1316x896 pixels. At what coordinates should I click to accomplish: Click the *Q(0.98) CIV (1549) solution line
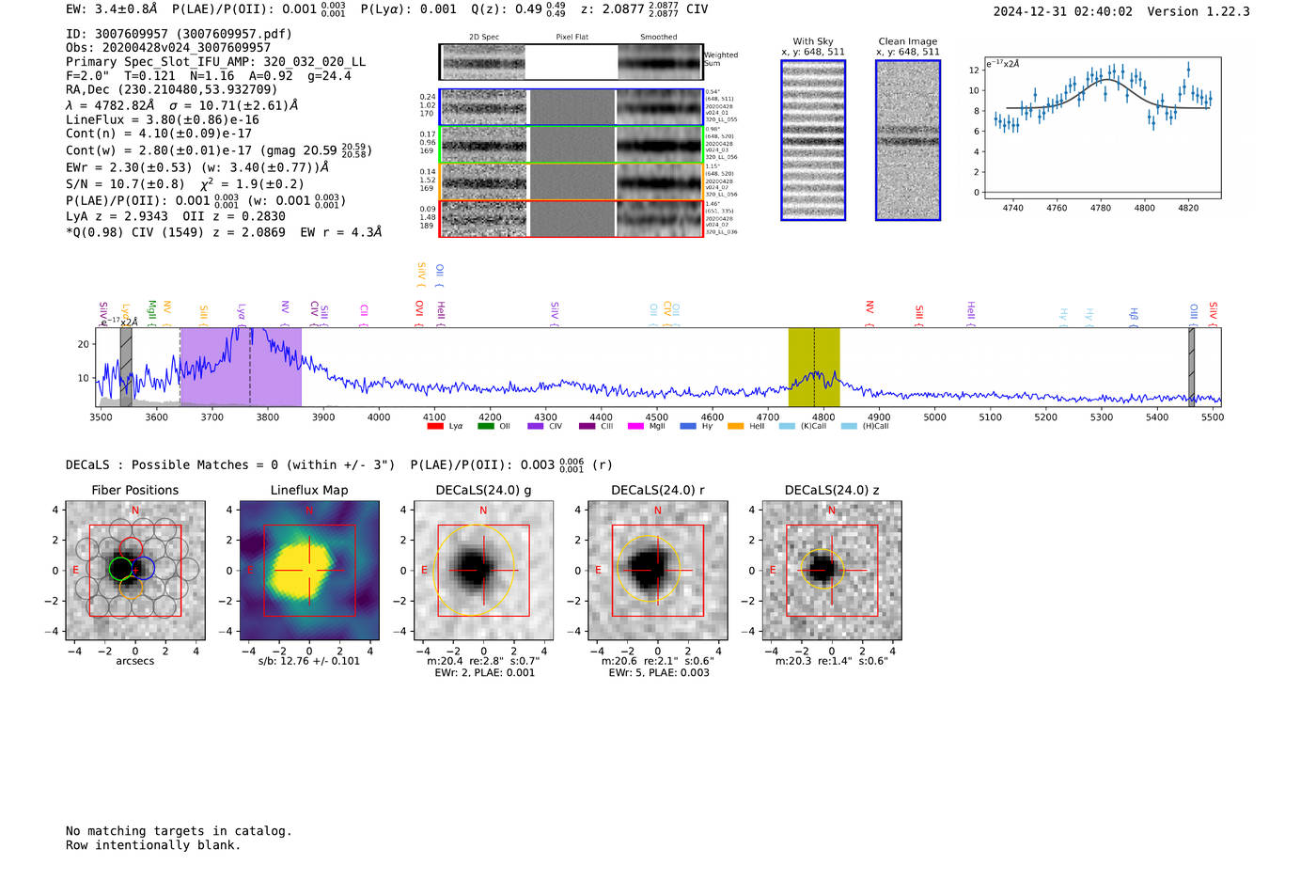[x=224, y=232]
